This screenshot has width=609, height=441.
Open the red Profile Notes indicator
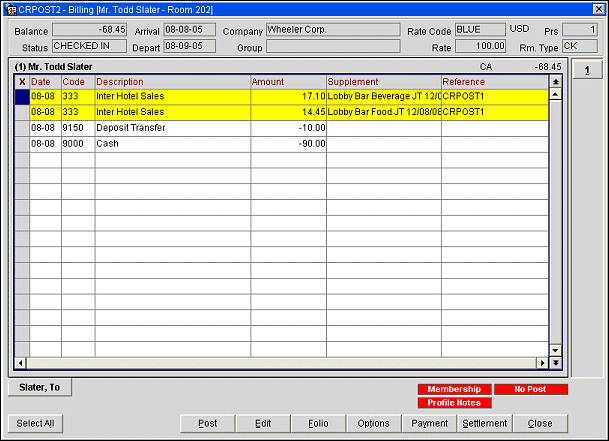pos(454,403)
